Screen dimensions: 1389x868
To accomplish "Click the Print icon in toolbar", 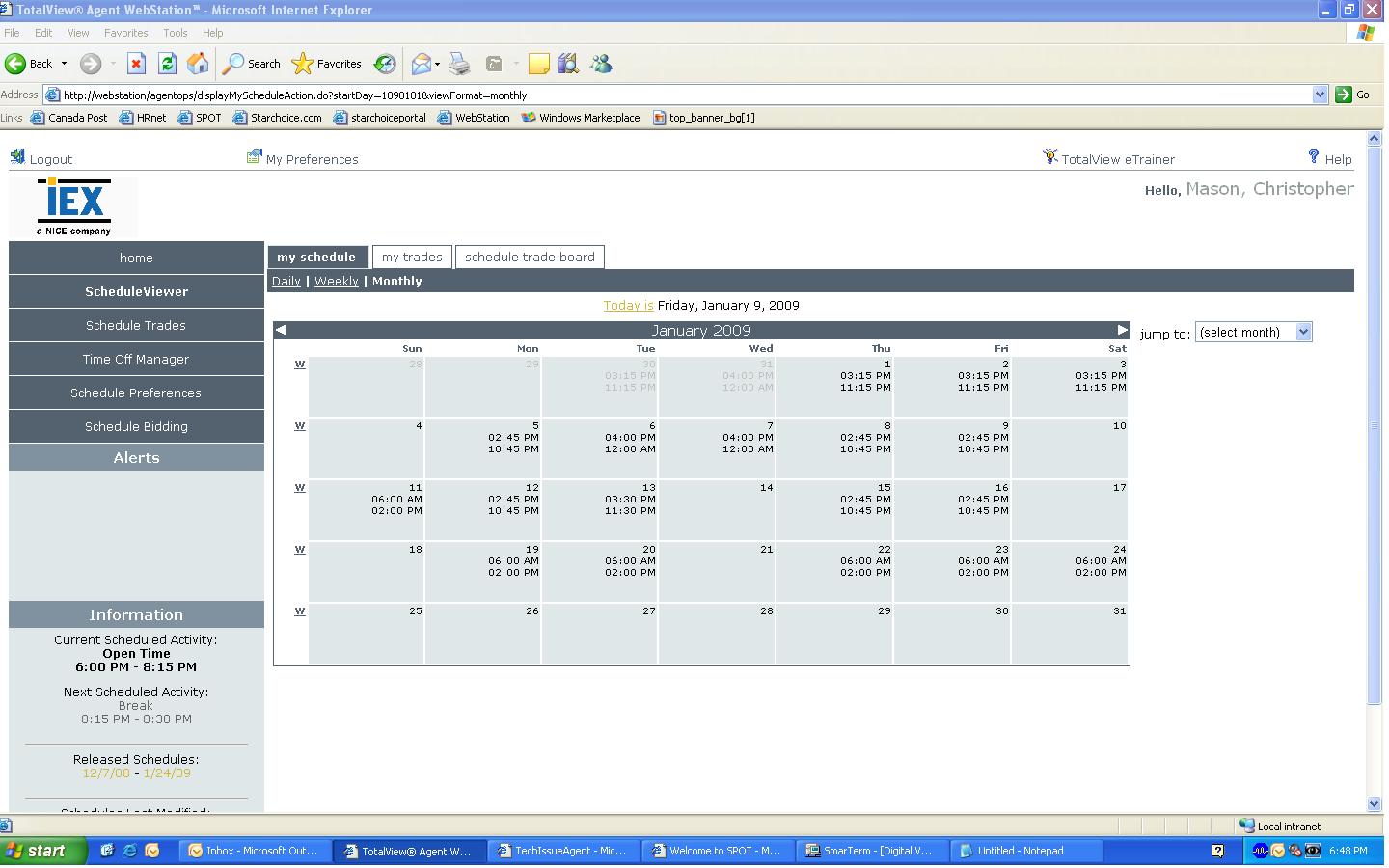I will 459,64.
